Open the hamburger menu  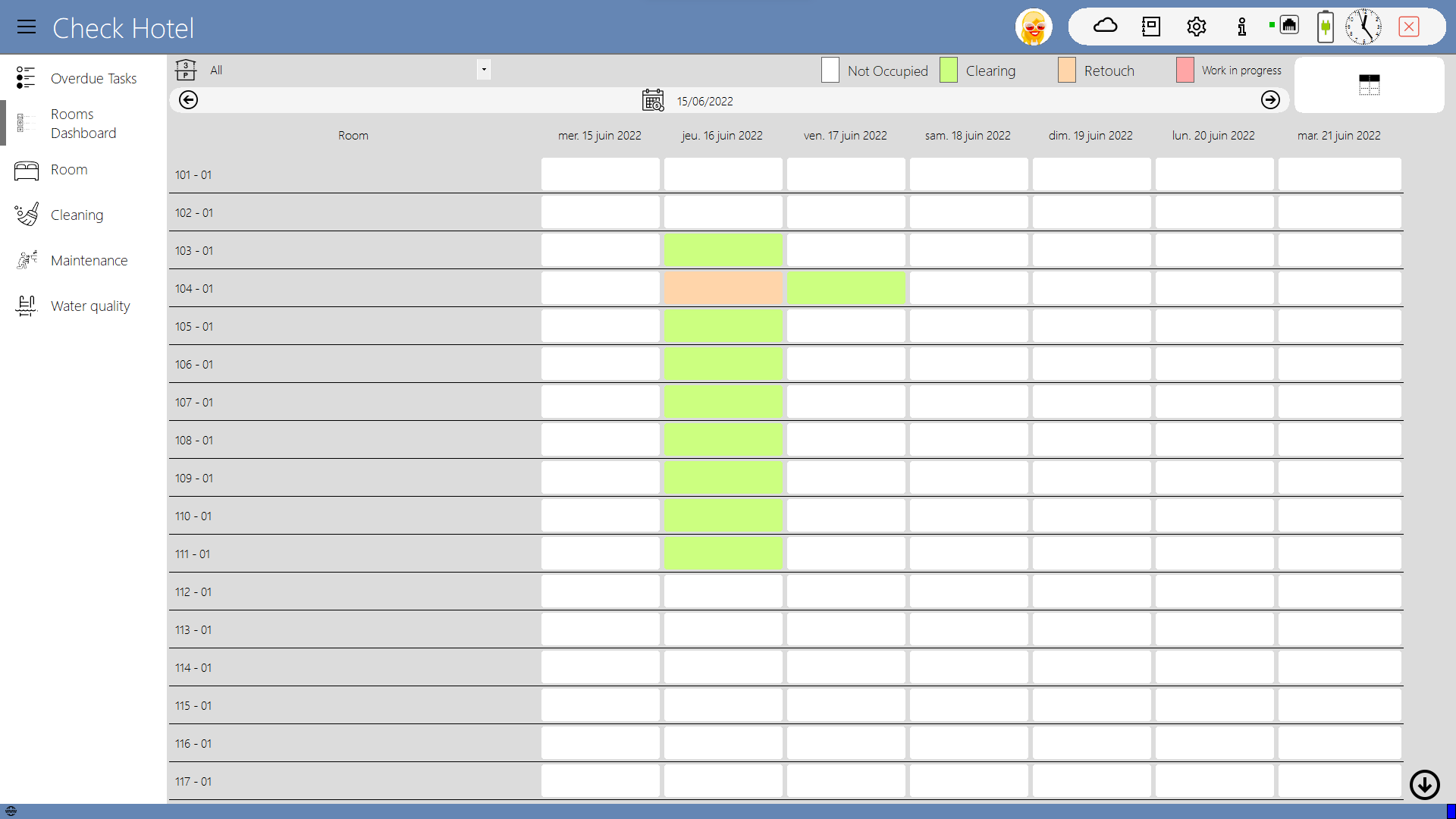point(27,27)
